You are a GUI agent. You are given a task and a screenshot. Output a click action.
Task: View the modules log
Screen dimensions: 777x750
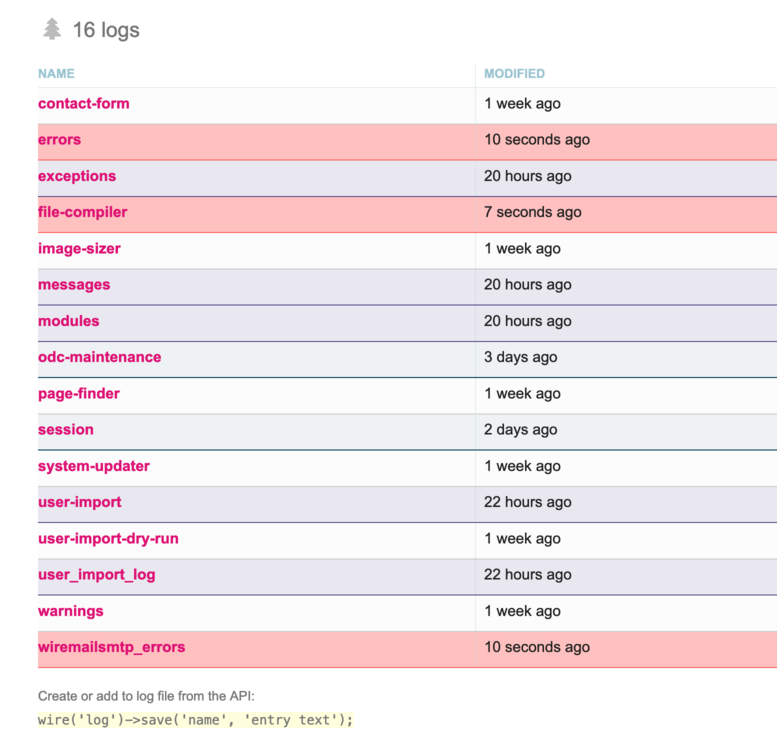point(69,321)
